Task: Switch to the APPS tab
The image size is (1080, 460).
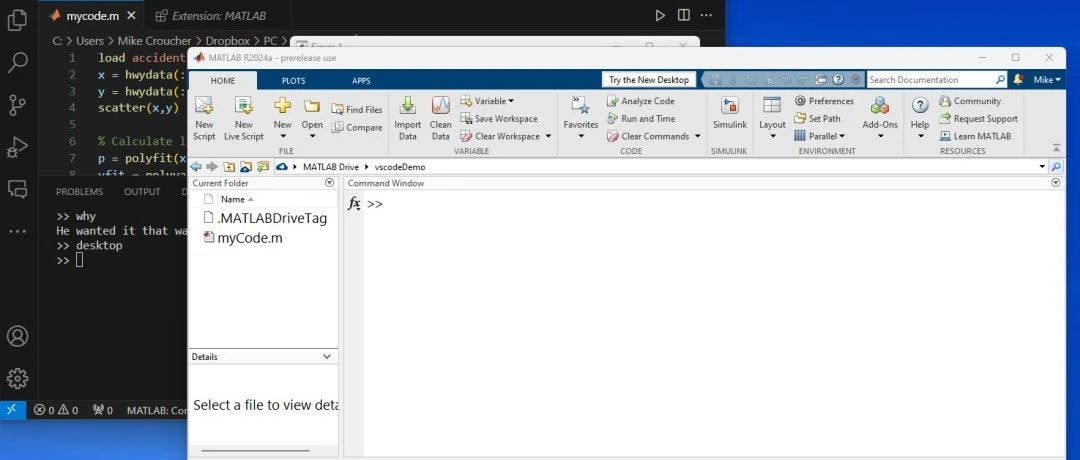Action: tap(361, 80)
